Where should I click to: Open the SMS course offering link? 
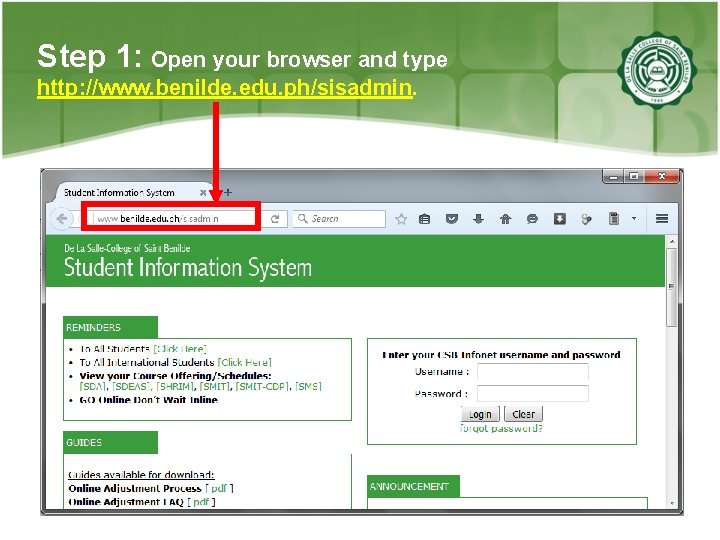pos(308,387)
